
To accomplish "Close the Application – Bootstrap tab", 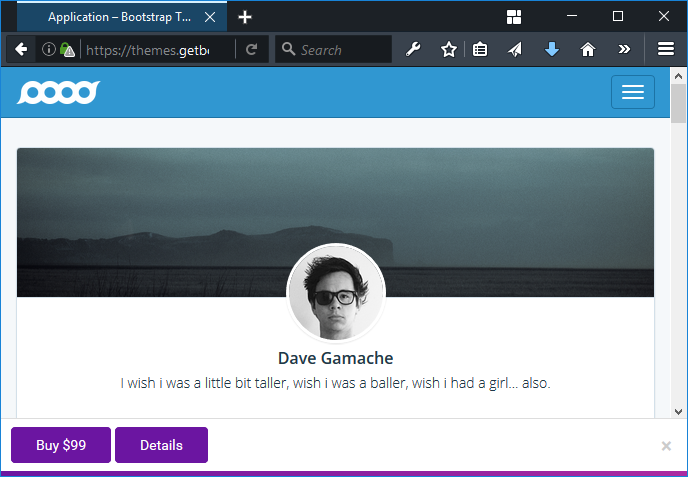I will [210, 17].
